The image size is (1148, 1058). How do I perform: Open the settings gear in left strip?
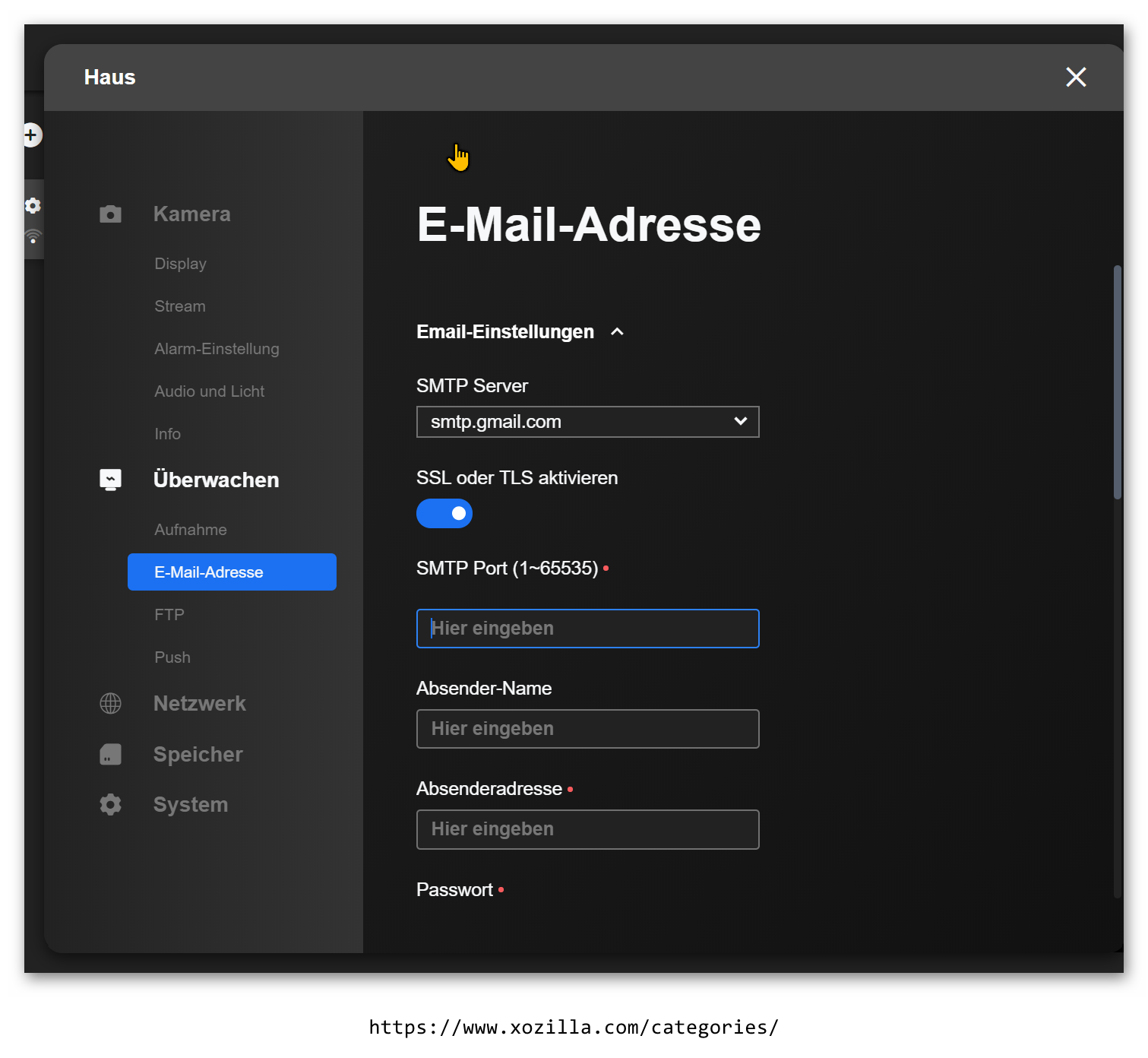coord(33,205)
